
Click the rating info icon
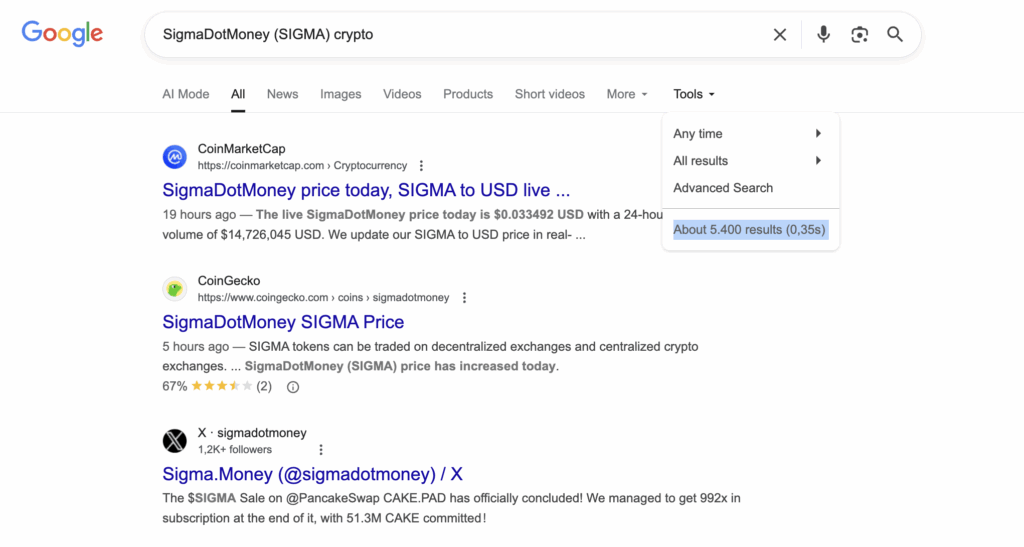tap(293, 387)
